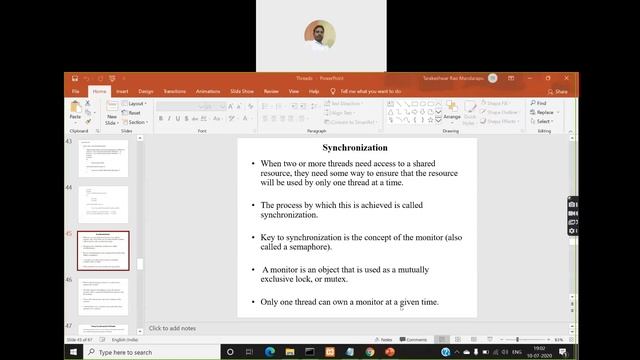The height and width of the screenshot is (360, 640).
Task: Switch to the Design tab
Action: (x=146, y=91)
